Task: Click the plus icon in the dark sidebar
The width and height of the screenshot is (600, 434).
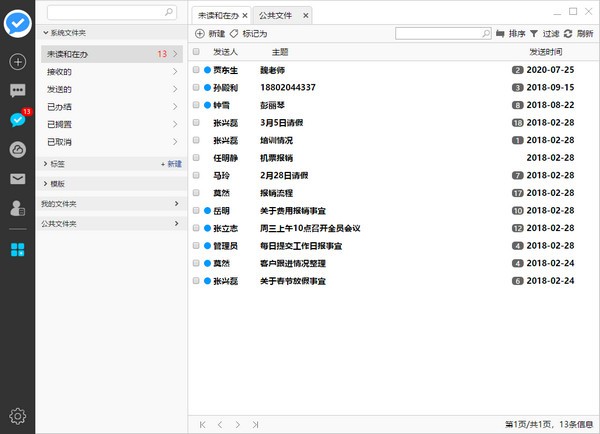Action: [17, 62]
